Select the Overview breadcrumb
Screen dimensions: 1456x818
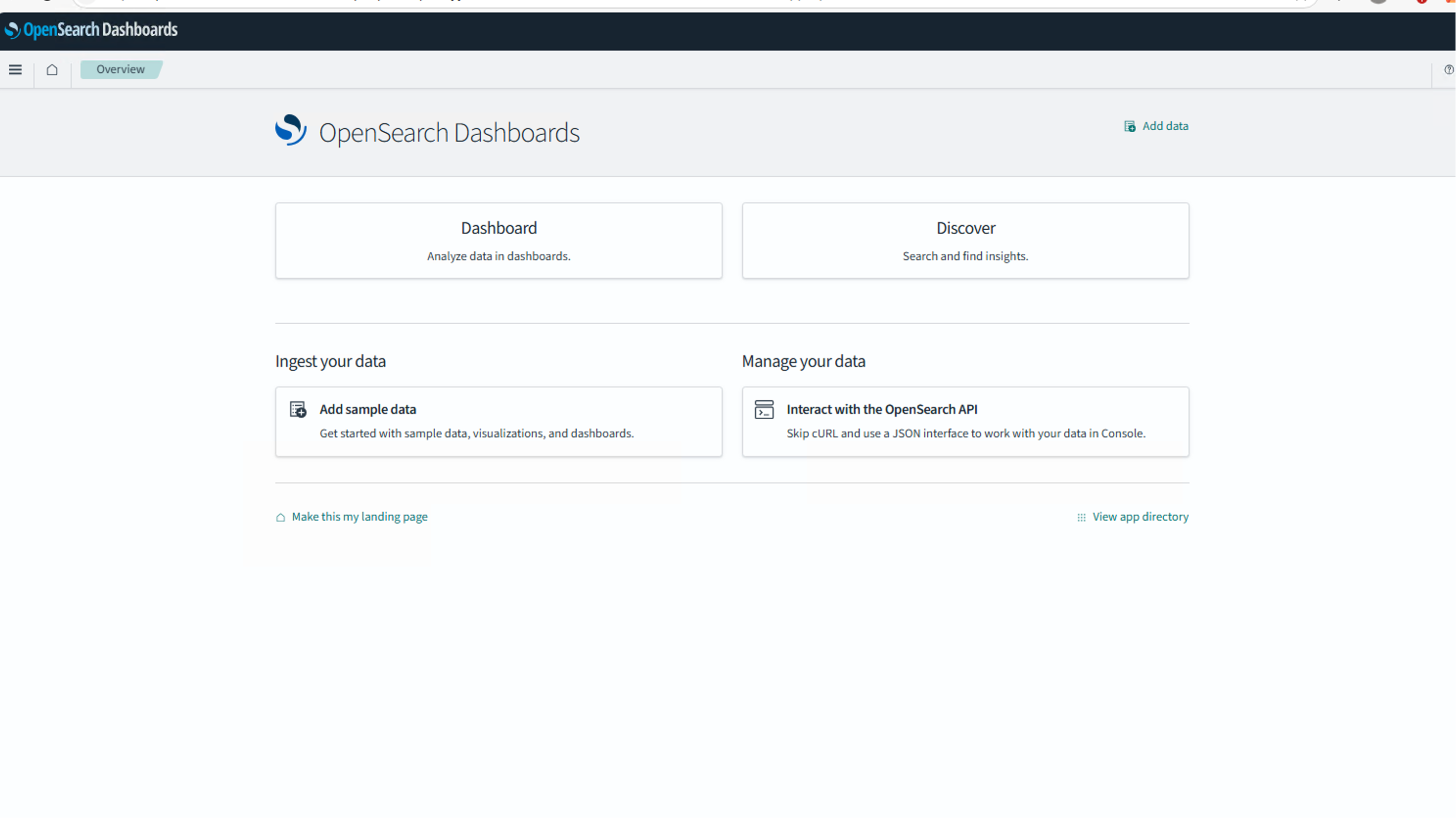[120, 70]
